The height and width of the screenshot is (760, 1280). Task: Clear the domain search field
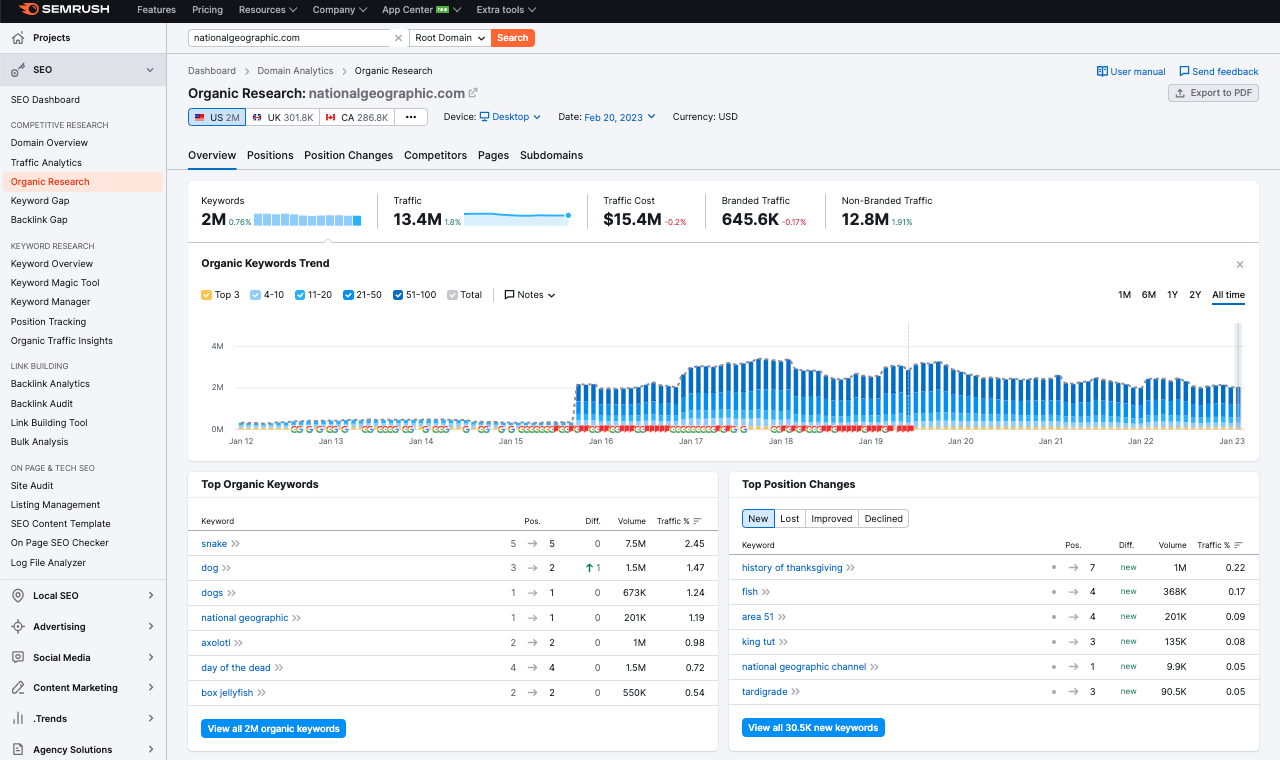[398, 38]
